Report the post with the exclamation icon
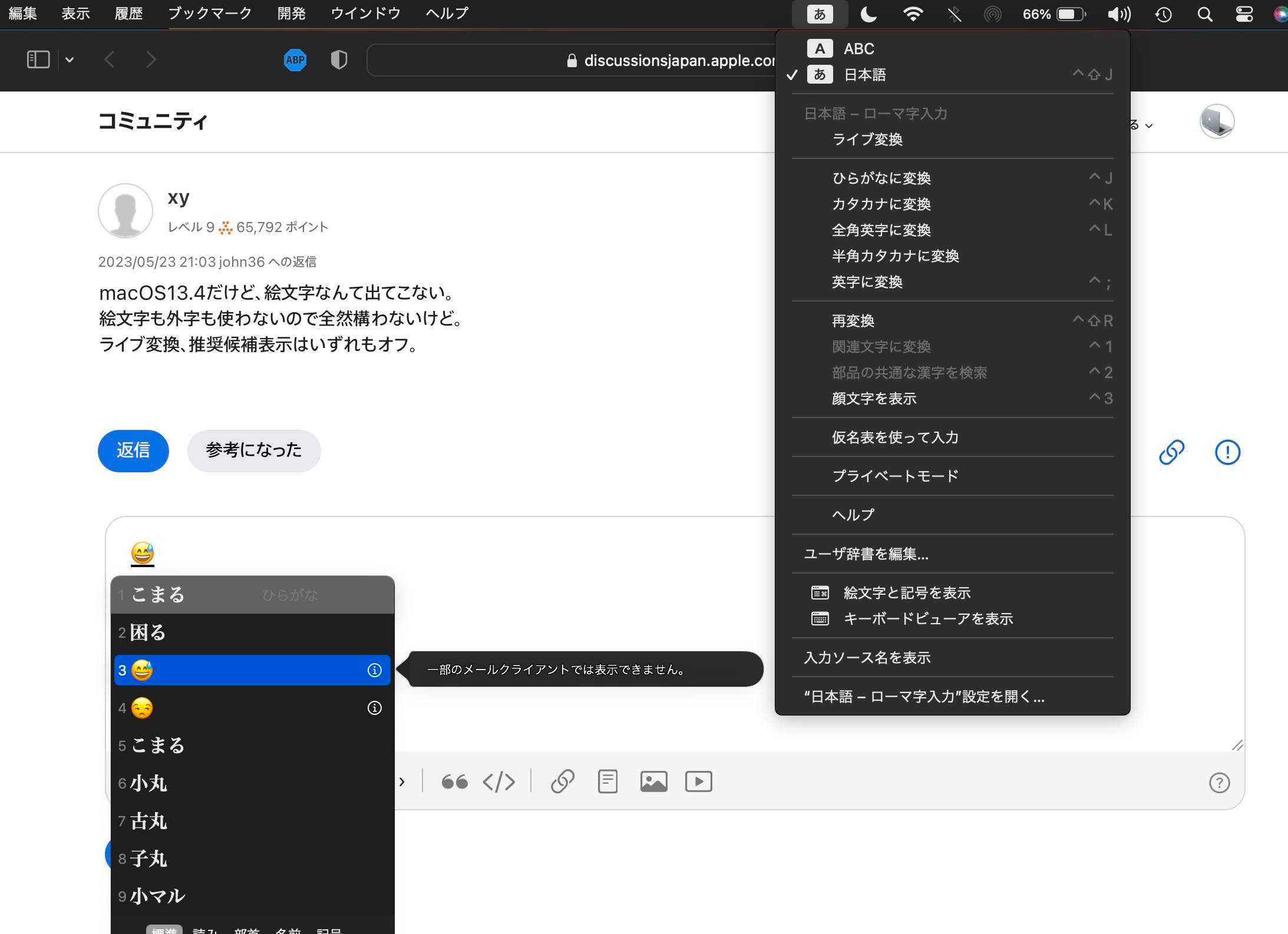 pos(1227,452)
